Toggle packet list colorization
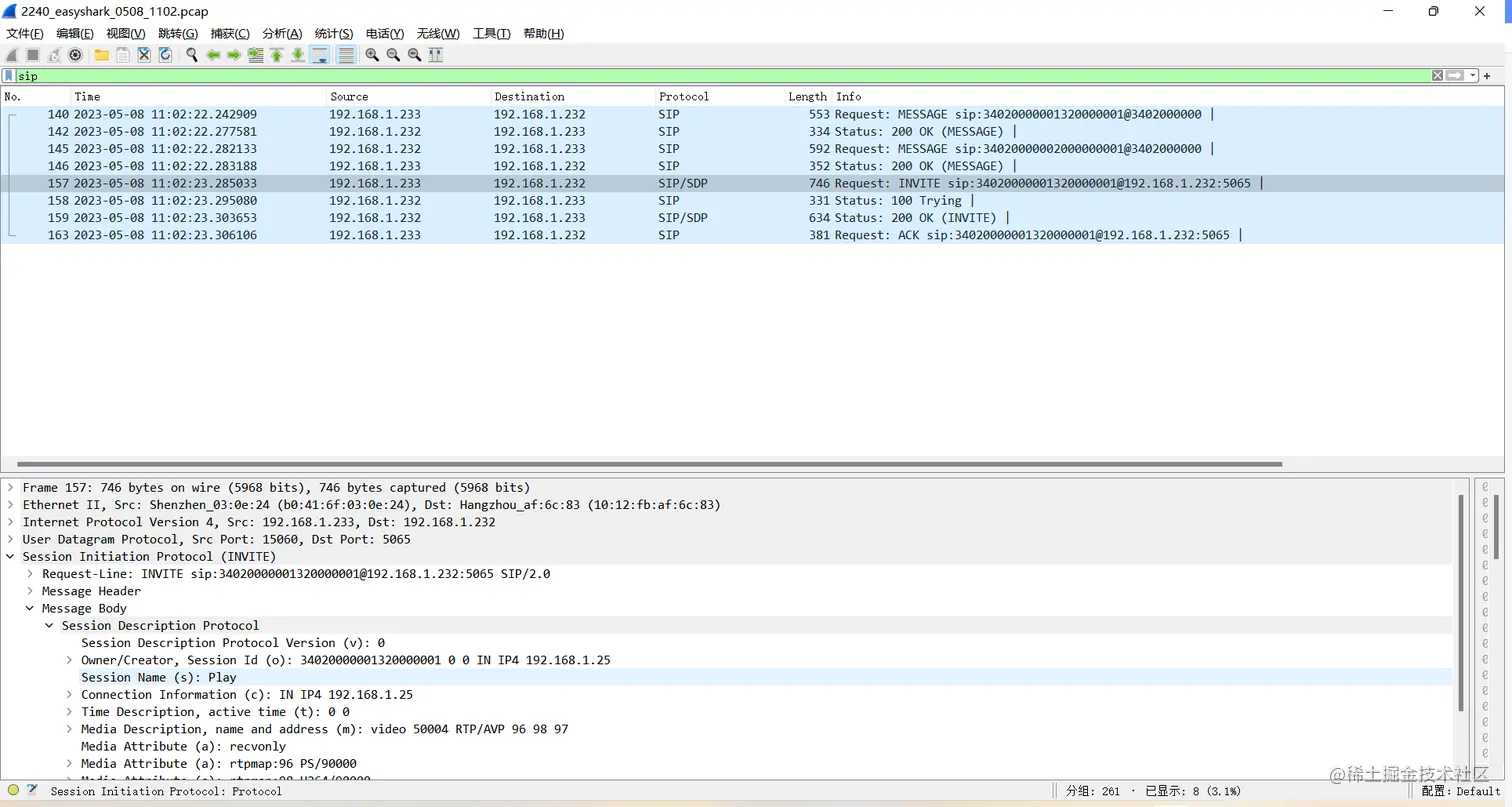 (x=346, y=55)
